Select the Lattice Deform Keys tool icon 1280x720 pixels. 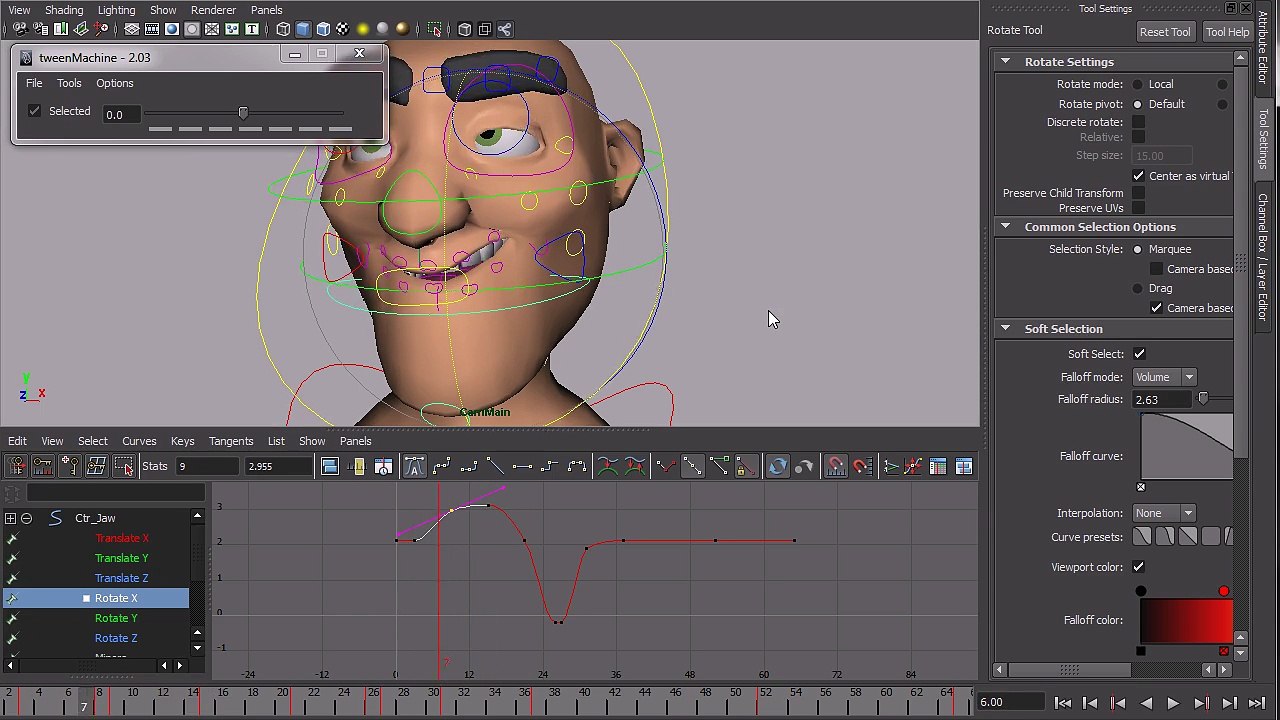tap(96, 466)
